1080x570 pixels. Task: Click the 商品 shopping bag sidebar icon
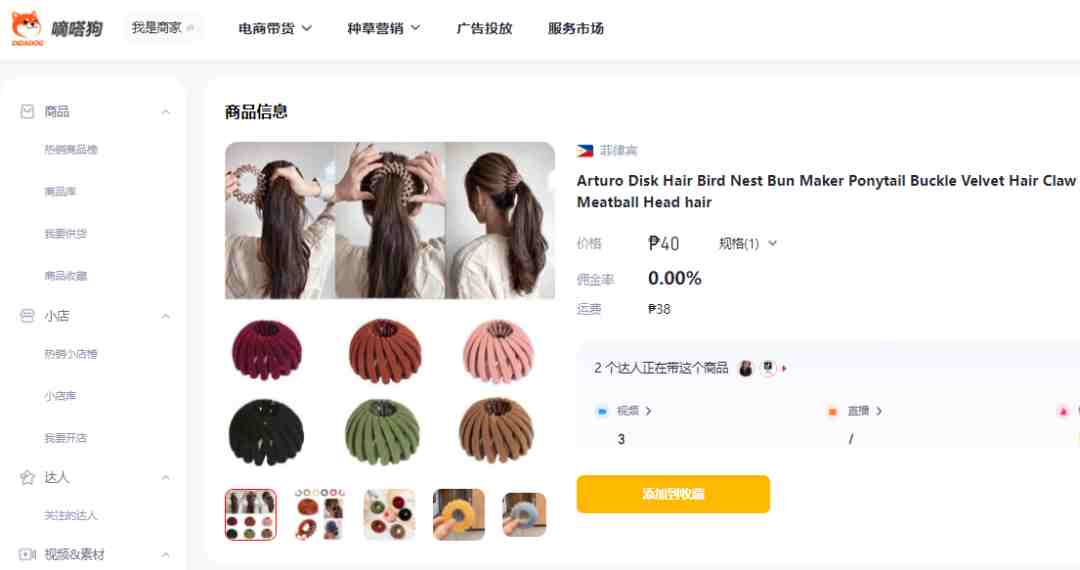27,112
